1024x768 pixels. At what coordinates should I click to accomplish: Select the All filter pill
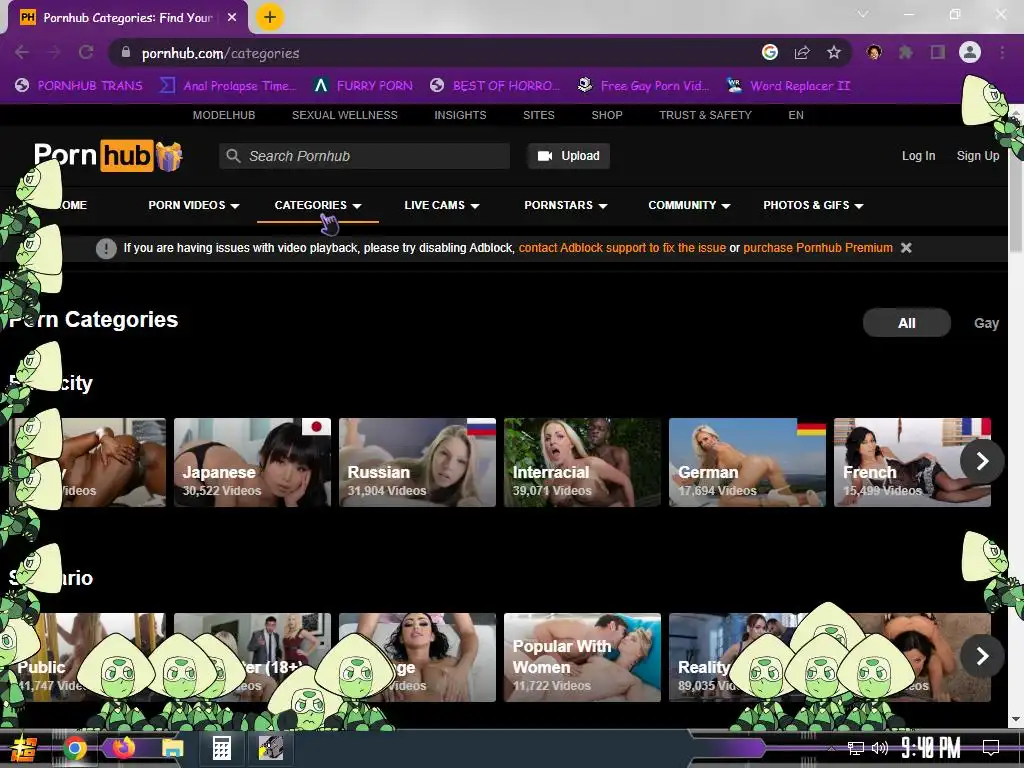[906, 323]
